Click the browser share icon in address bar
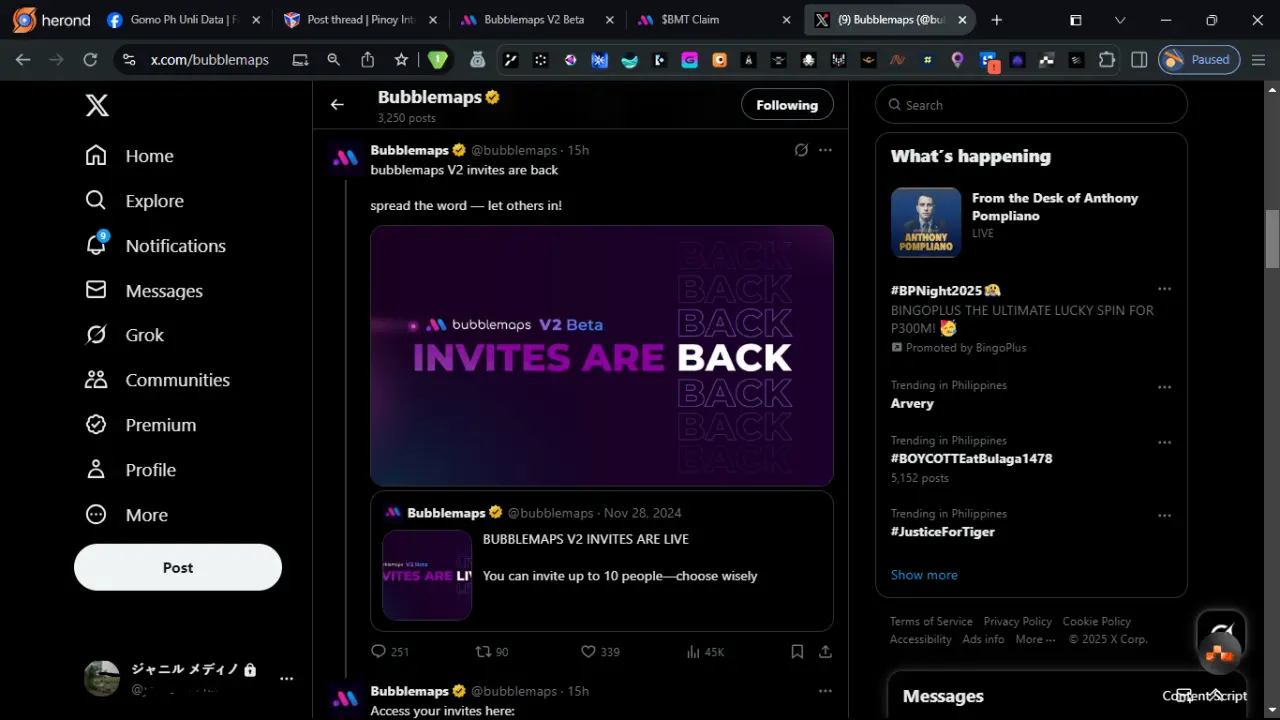The width and height of the screenshot is (1280, 720). pyautogui.click(x=367, y=60)
